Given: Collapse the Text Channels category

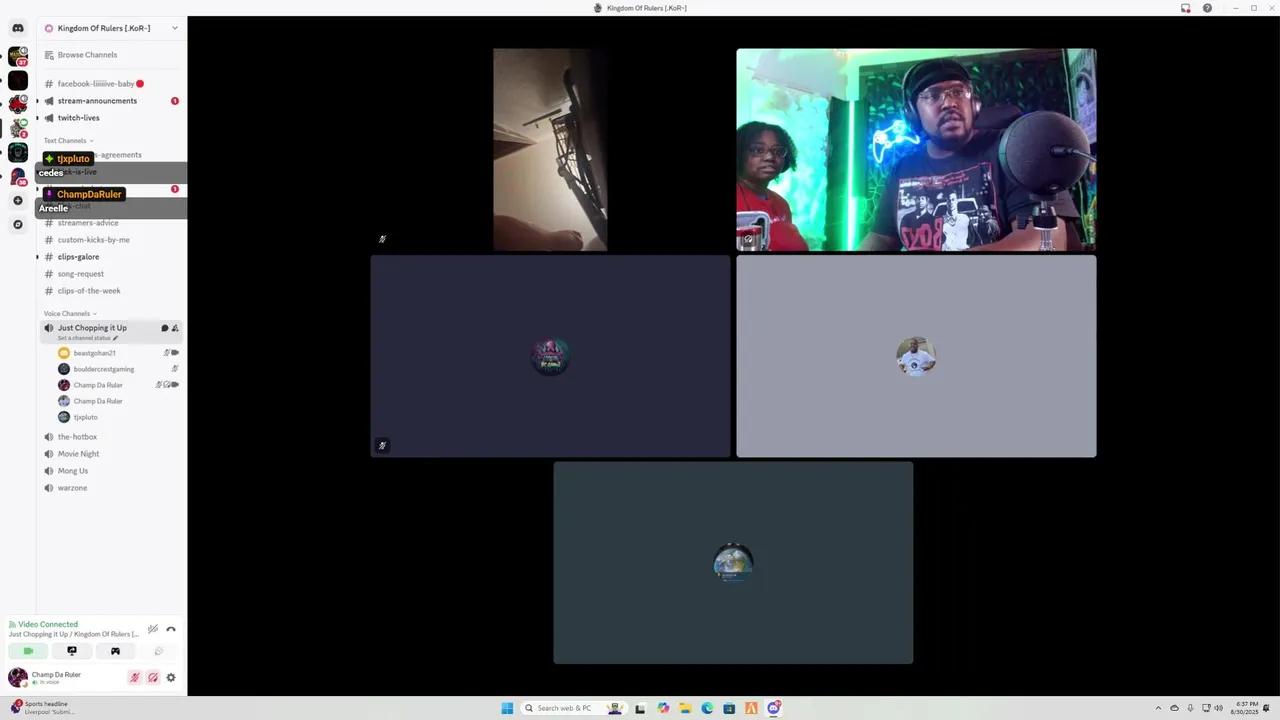Looking at the screenshot, I should coord(68,141).
